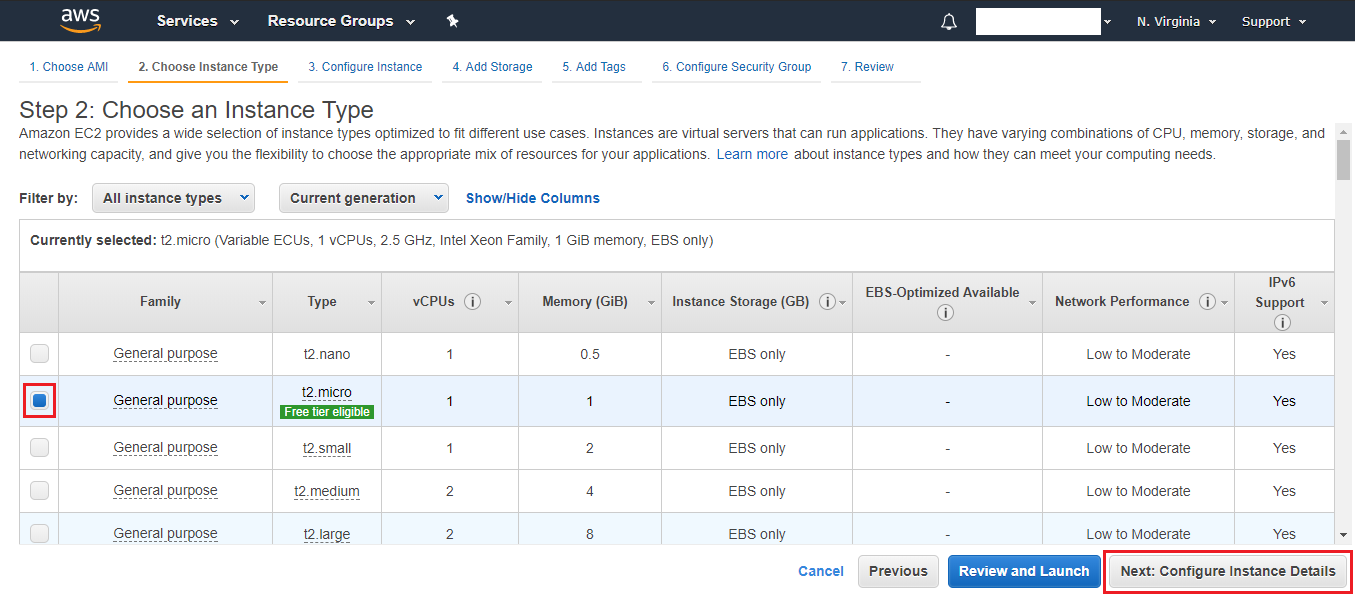Open the Current generation dropdown

click(364, 198)
